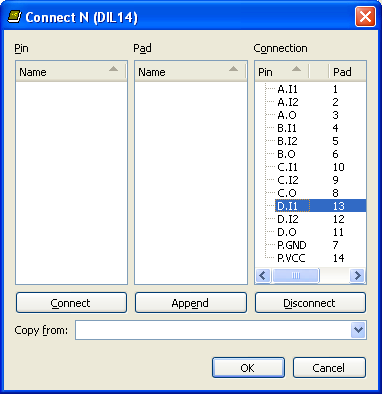Click the scroll-right arrow in Connection list

[x=358, y=276]
